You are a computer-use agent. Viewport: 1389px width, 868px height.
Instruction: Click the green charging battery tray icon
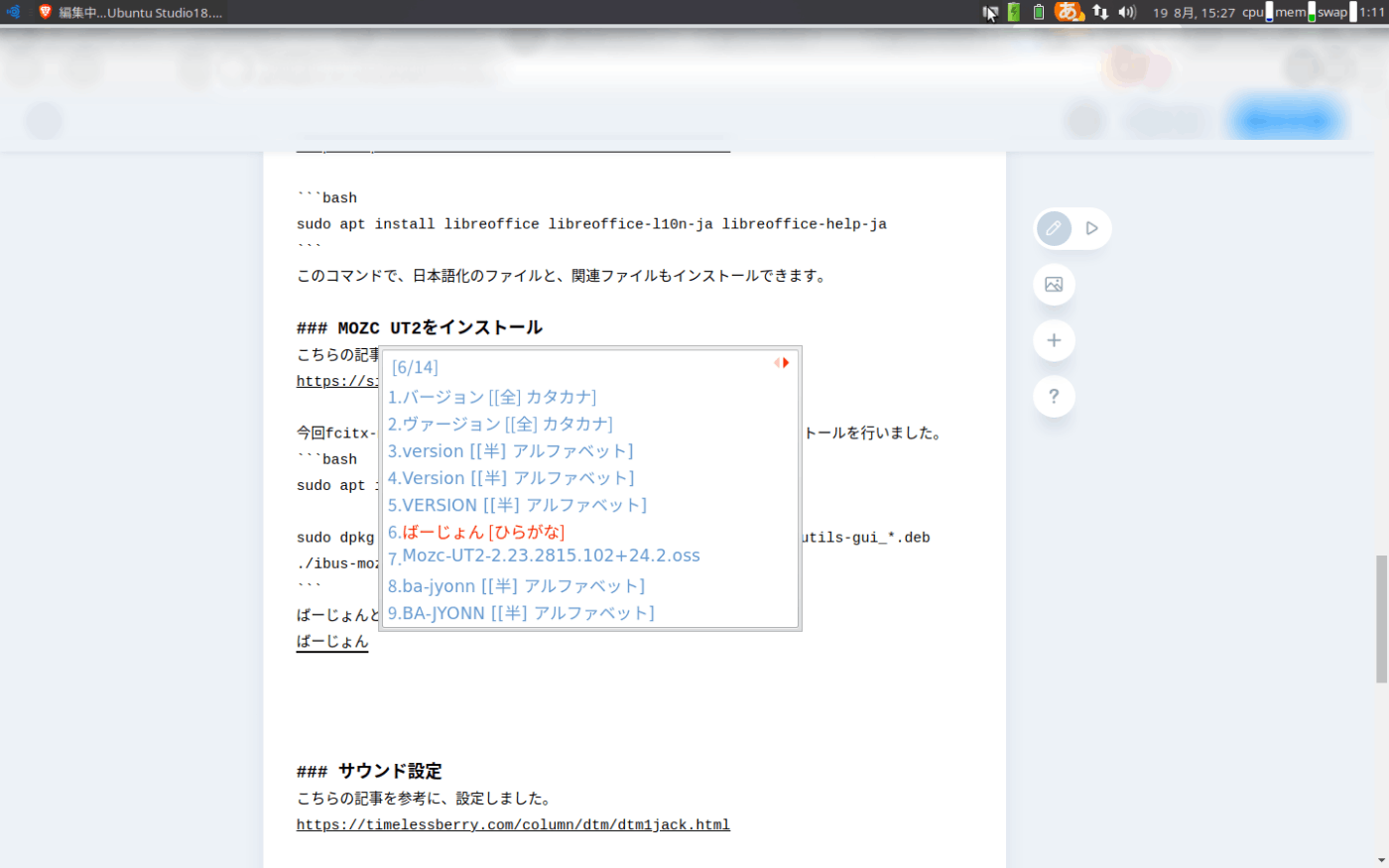(x=1013, y=12)
